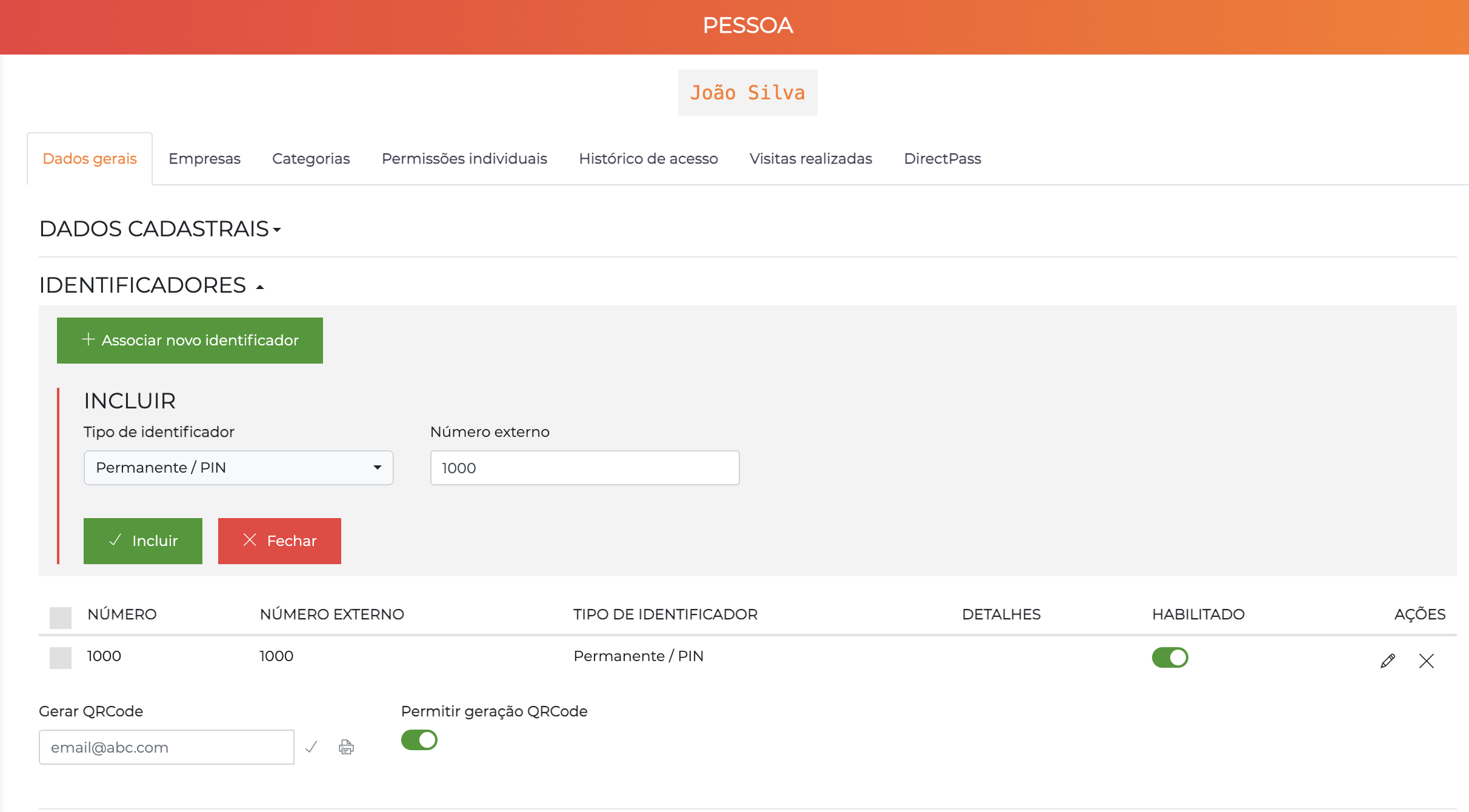Select the DirectPass tab

[942, 158]
